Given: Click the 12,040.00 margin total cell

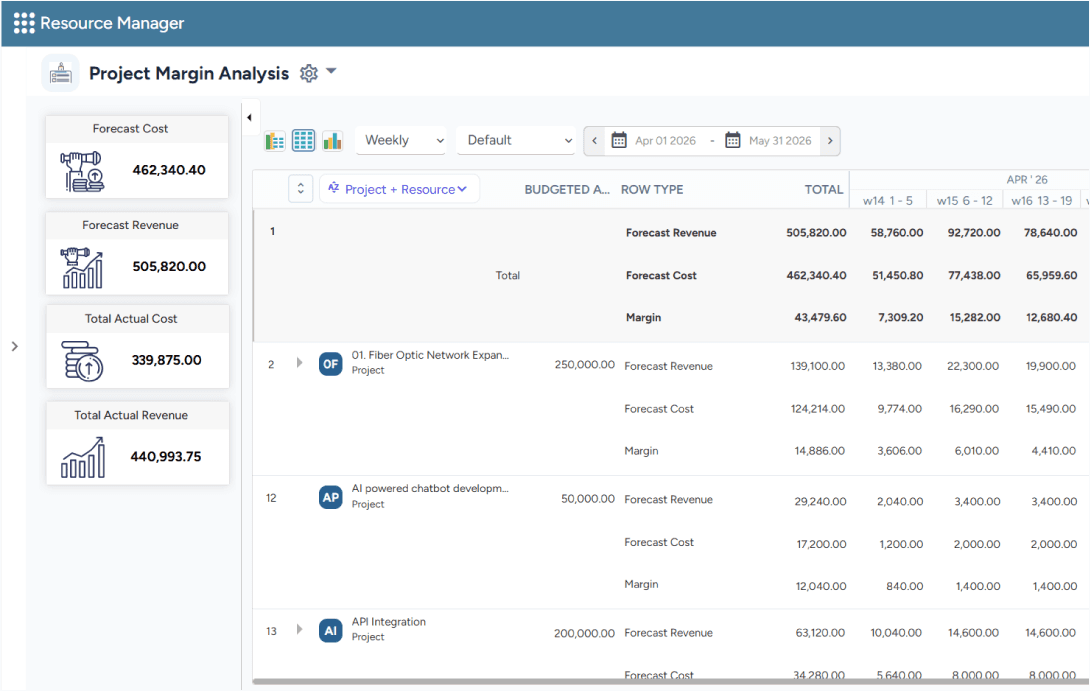Looking at the screenshot, I should point(821,586).
